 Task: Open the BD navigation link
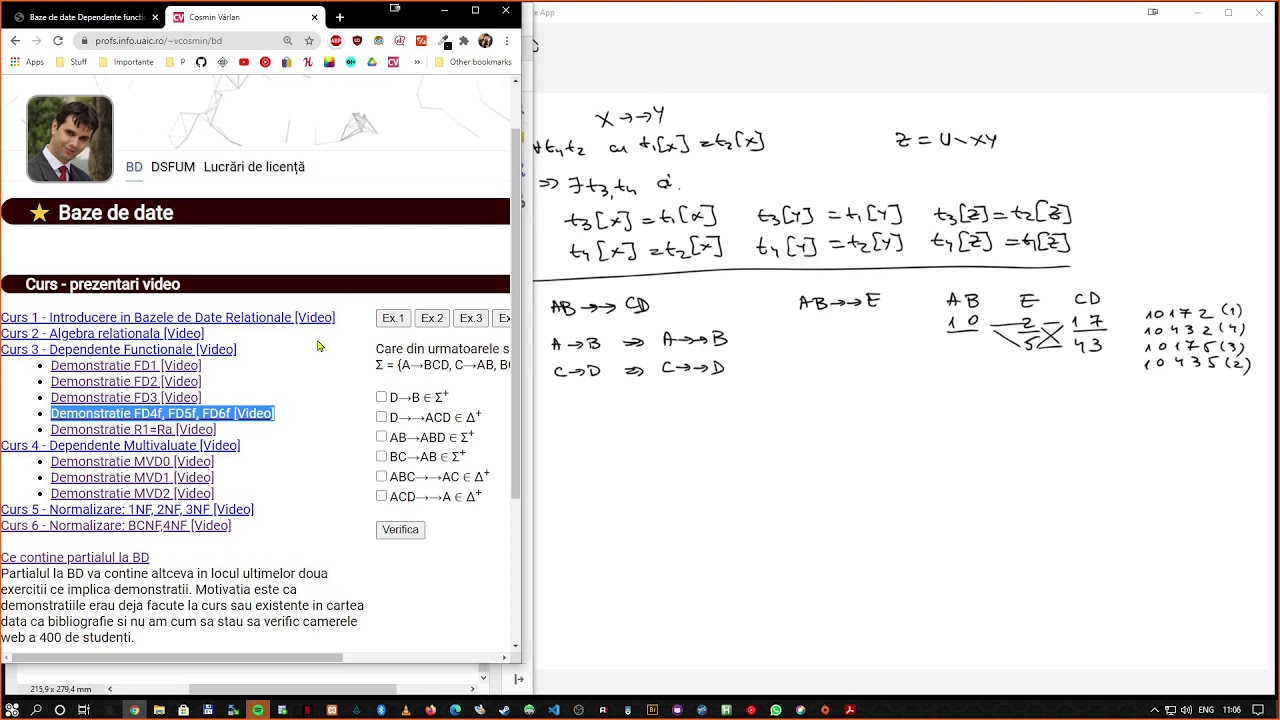click(x=134, y=167)
